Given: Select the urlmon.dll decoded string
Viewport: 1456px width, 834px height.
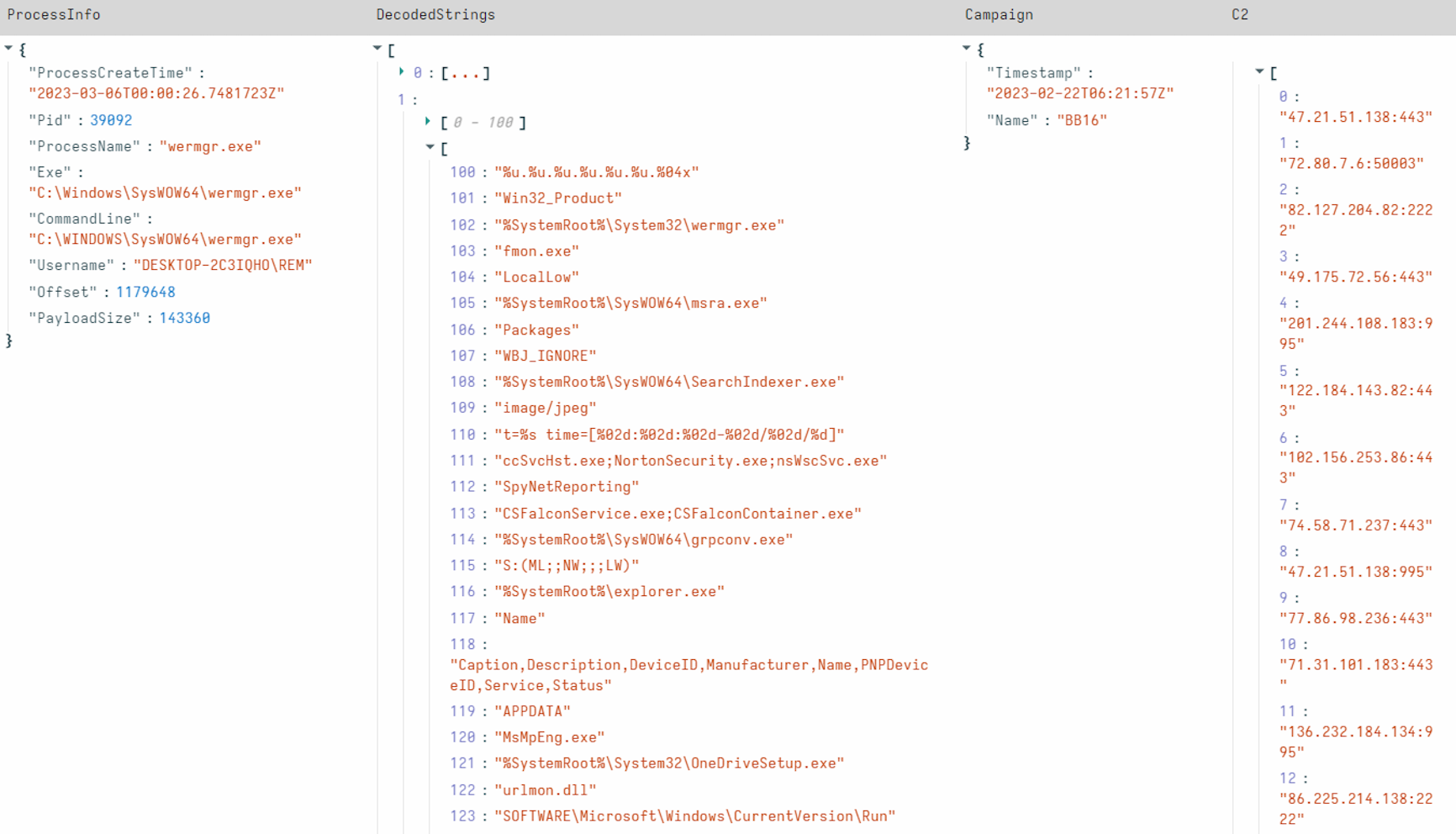Looking at the screenshot, I should [x=546, y=789].
